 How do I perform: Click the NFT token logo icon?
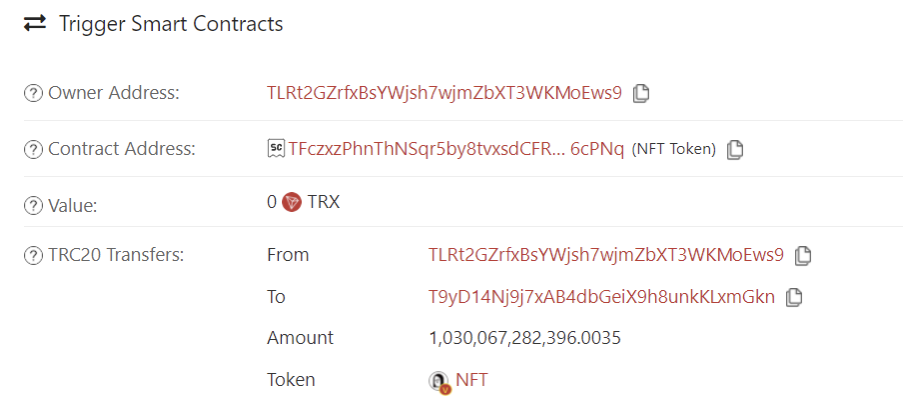click(439, 382)
